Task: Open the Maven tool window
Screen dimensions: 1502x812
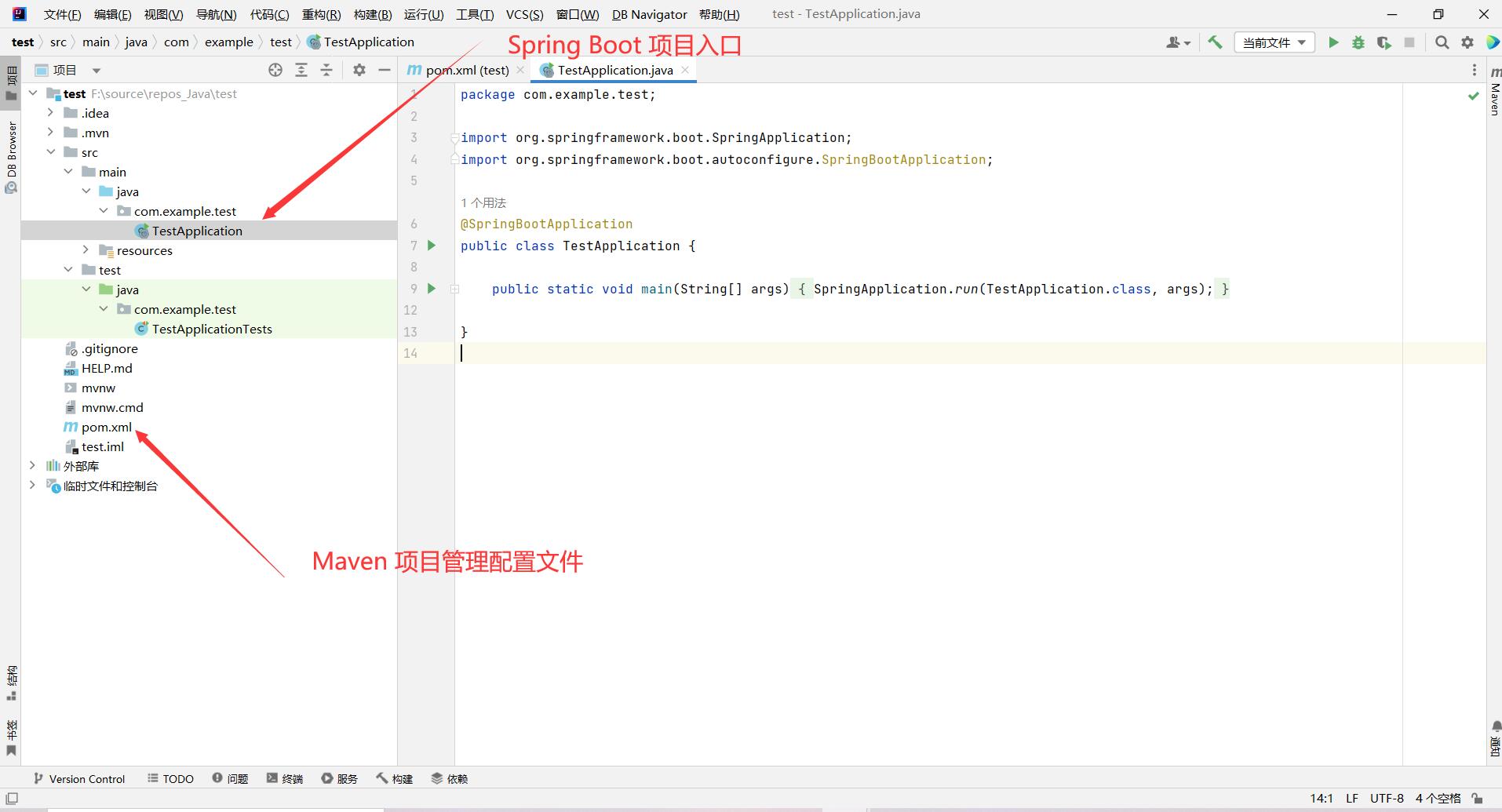Action: coord(1495,93)
